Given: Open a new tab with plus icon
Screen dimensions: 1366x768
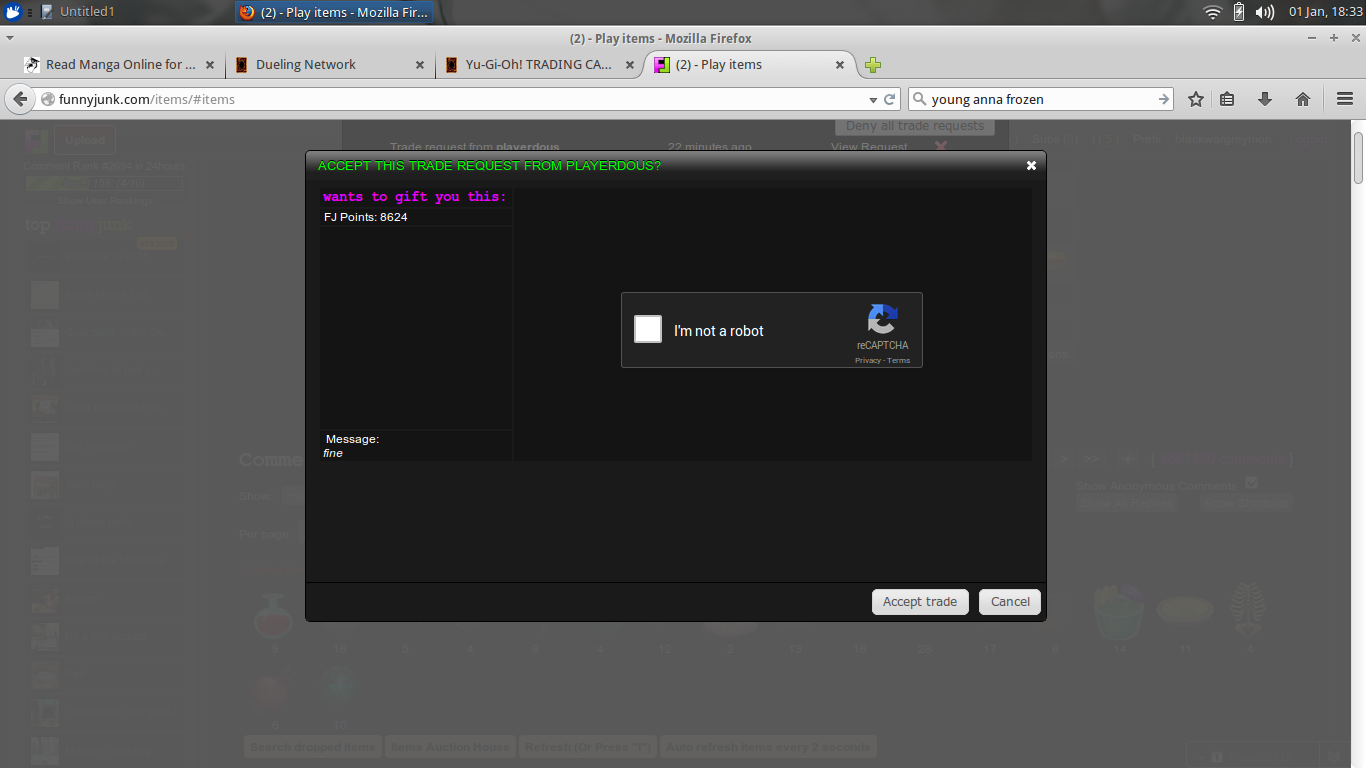Looking at the screenshot, I should coord(873,65).
